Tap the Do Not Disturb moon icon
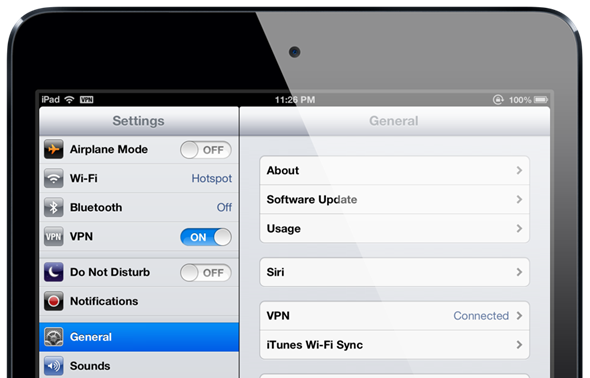This screenshot has height=378, width=590. (53, 272)
